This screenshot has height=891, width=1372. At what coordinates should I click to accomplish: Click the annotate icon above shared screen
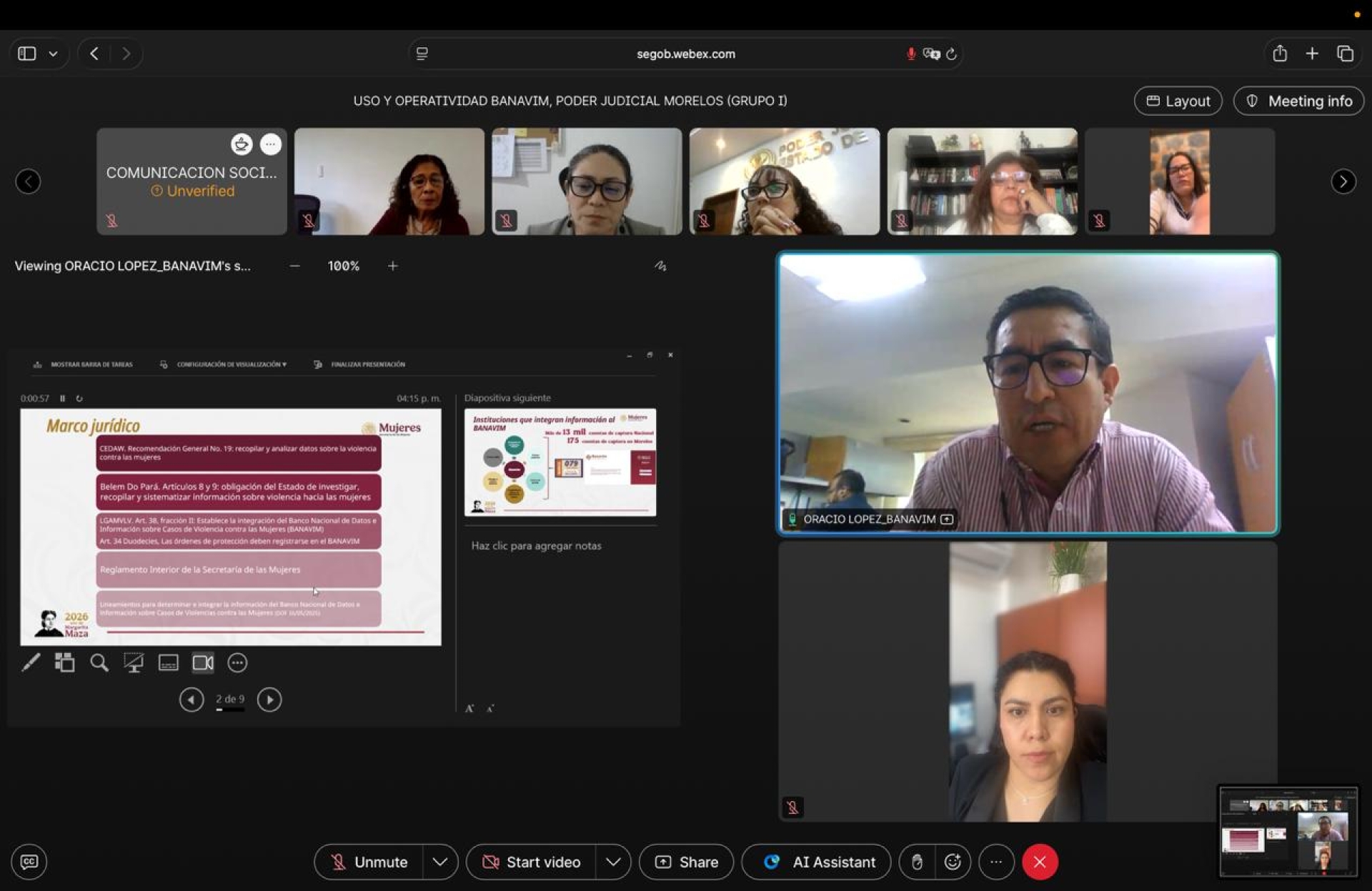click(660, 266)
